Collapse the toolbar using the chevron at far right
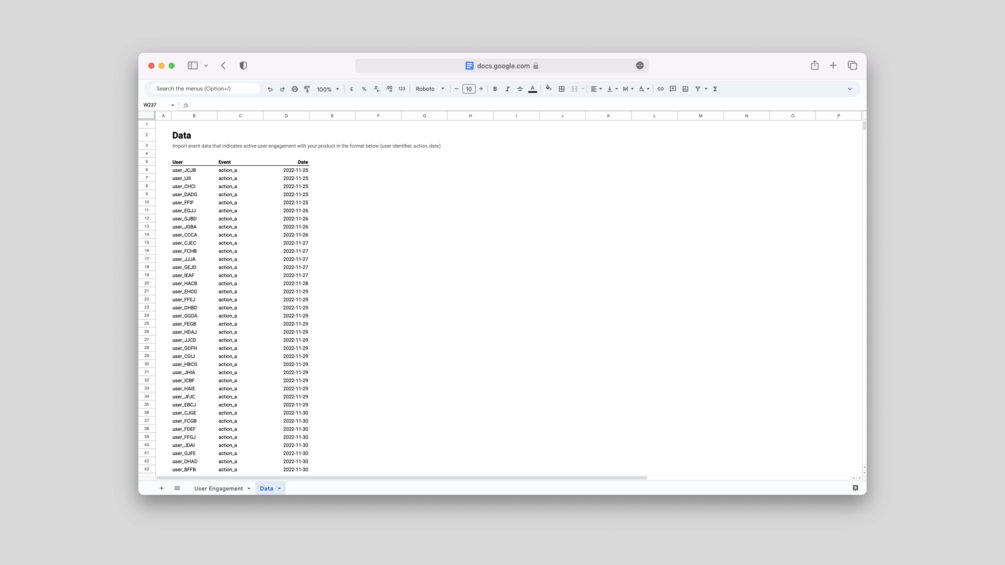Screen dimensions: 1005x565 point(850,89)
